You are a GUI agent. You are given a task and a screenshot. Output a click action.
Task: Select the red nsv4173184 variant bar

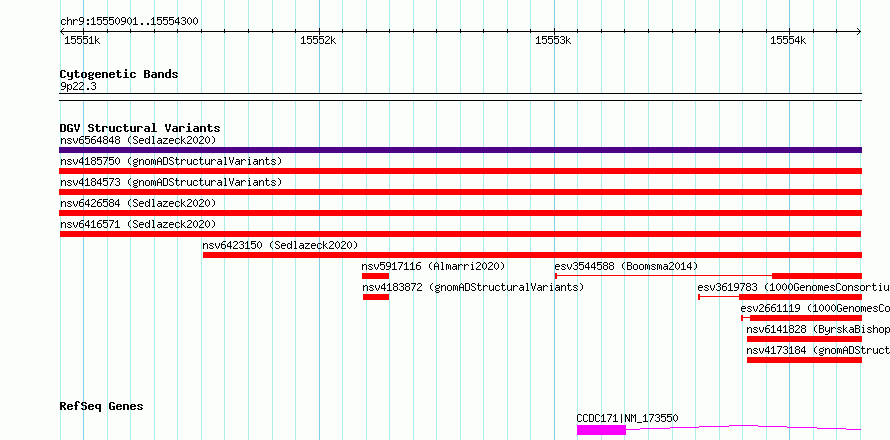point(804,360)
